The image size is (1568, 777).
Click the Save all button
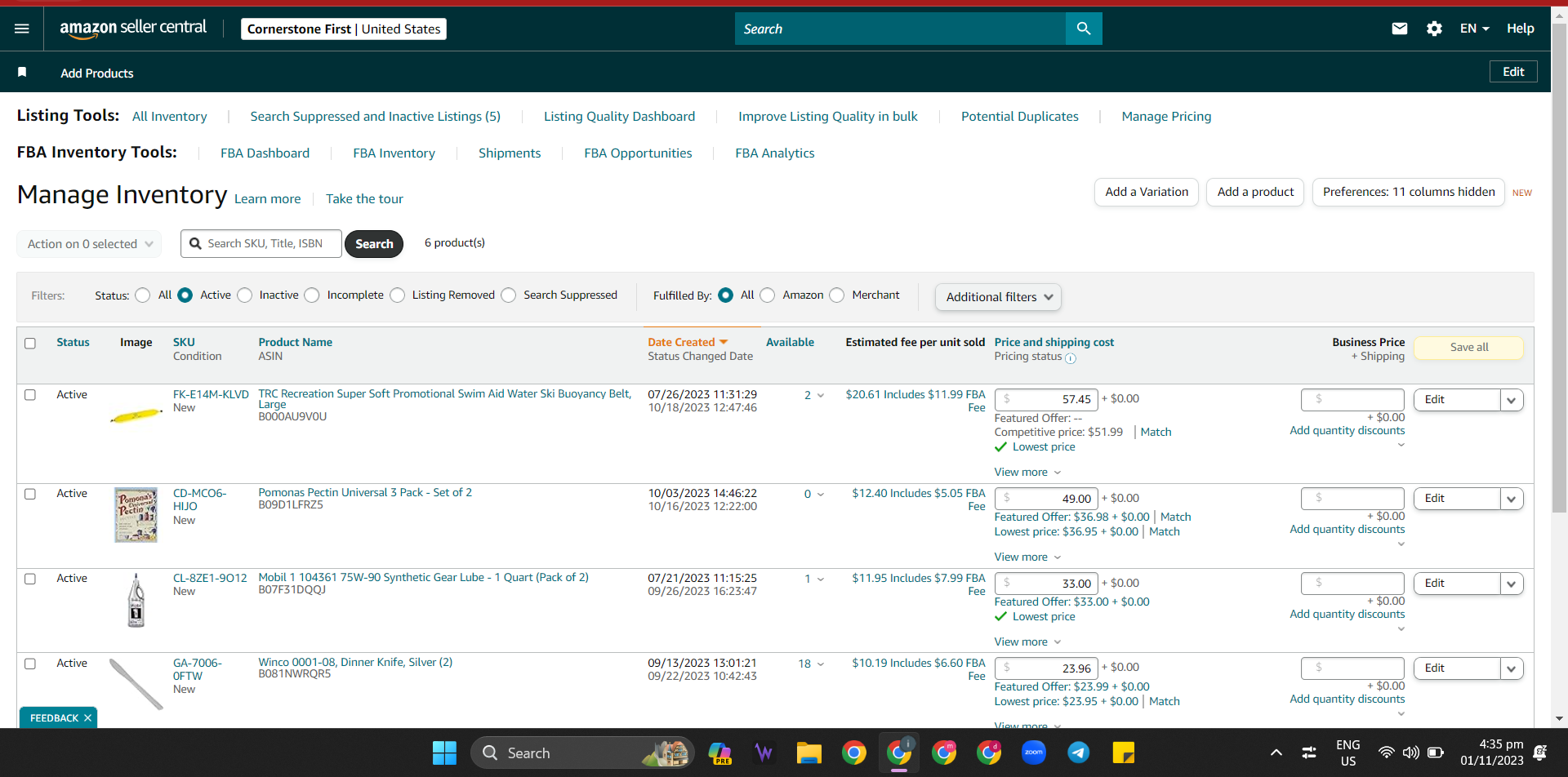[1469, 348]
